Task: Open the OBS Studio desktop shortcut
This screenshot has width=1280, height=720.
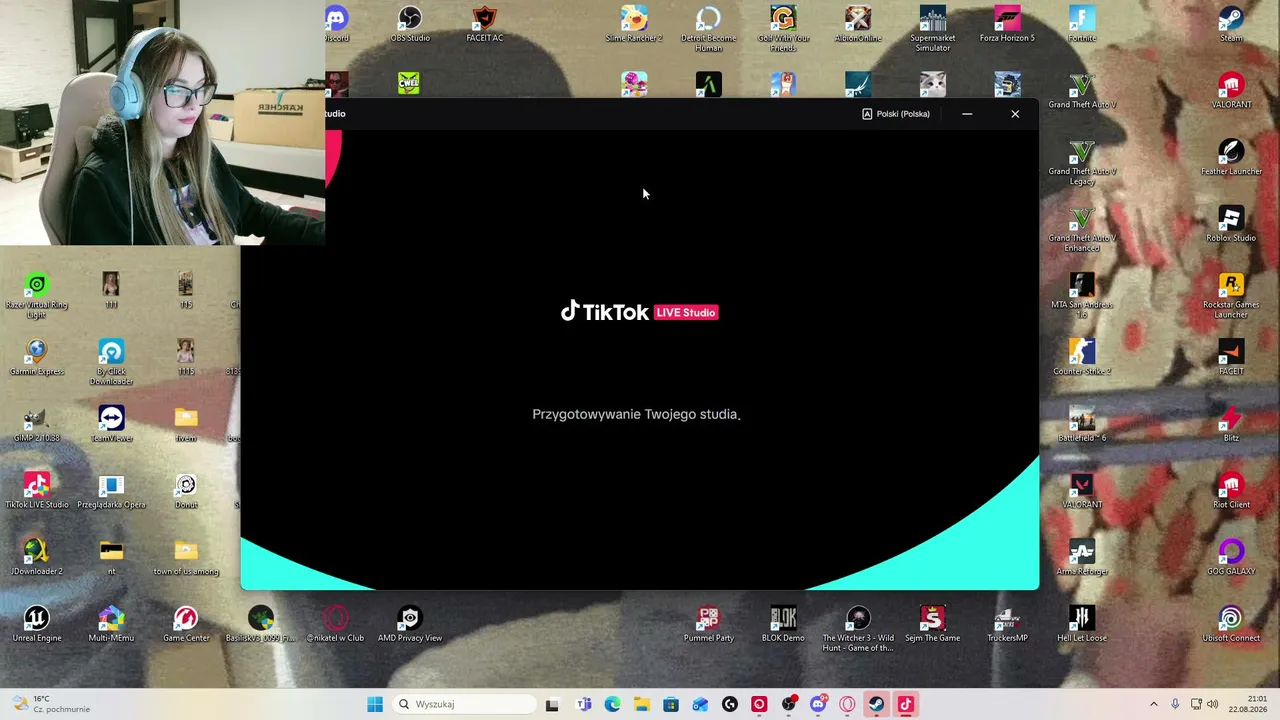Action: [x=410, y=24]
